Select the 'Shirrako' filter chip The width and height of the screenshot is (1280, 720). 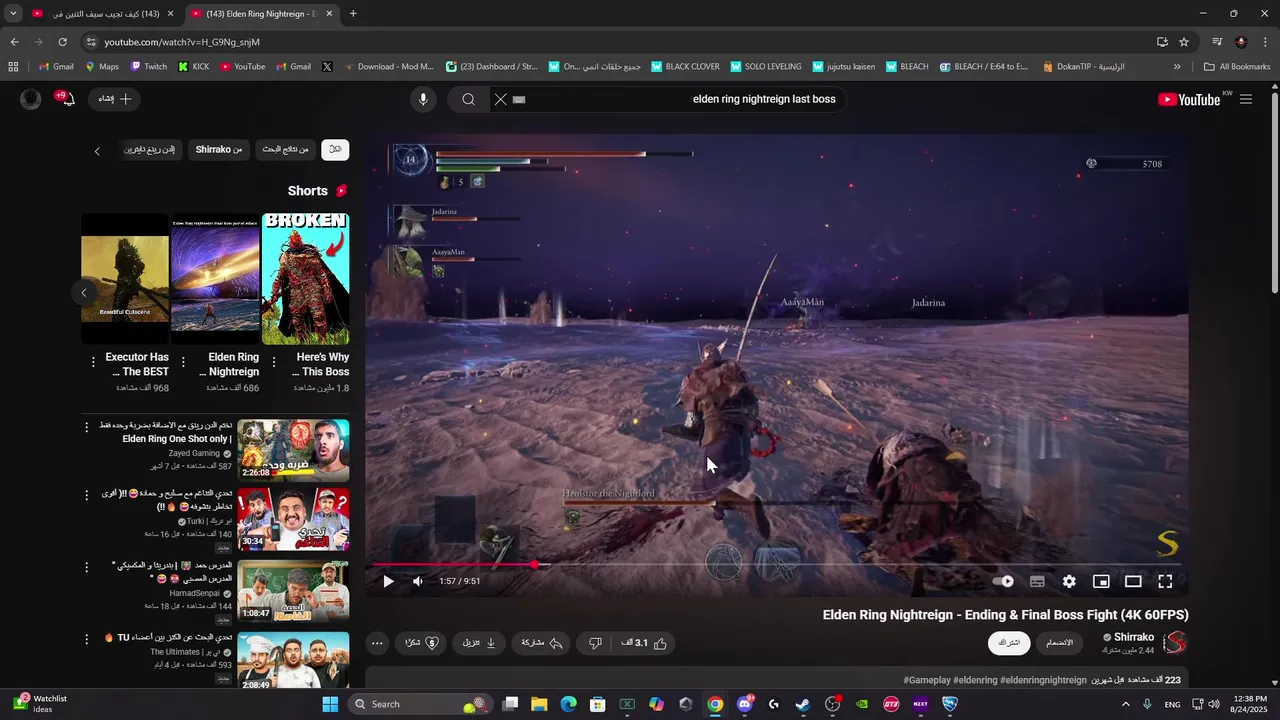tap(219, 150)
